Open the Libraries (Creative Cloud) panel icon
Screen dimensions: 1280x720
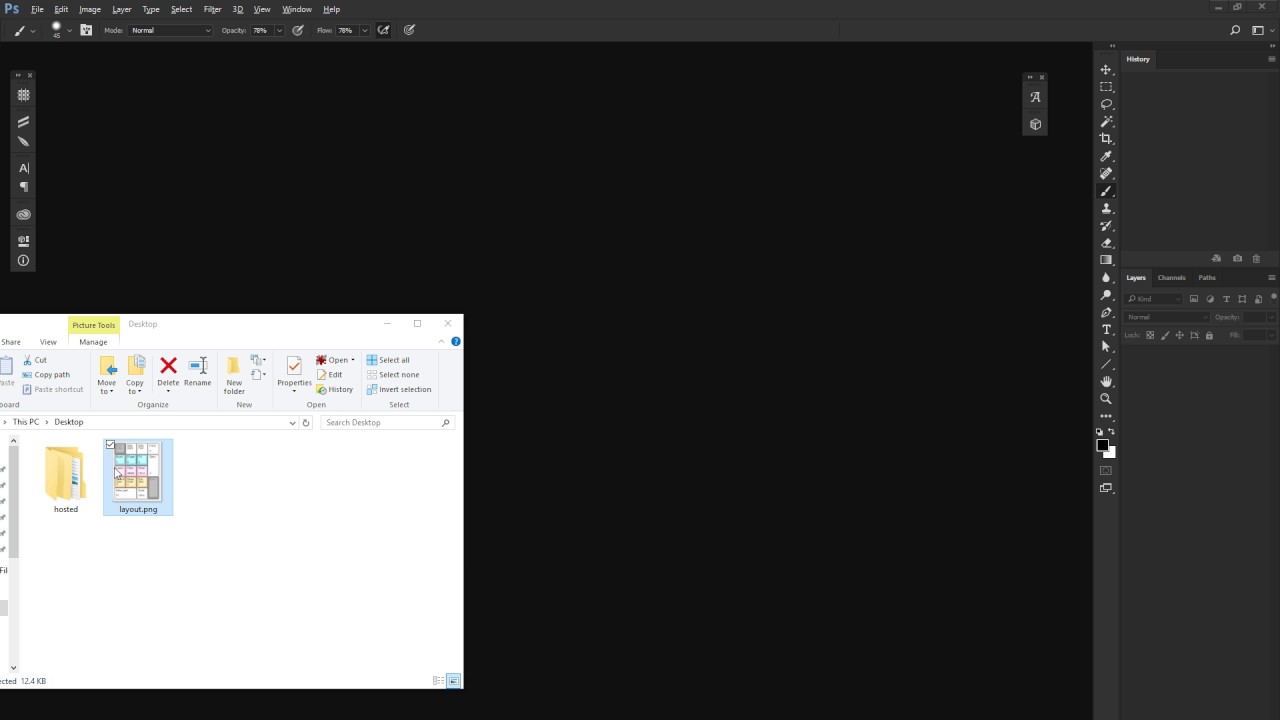tap(24, 214)
